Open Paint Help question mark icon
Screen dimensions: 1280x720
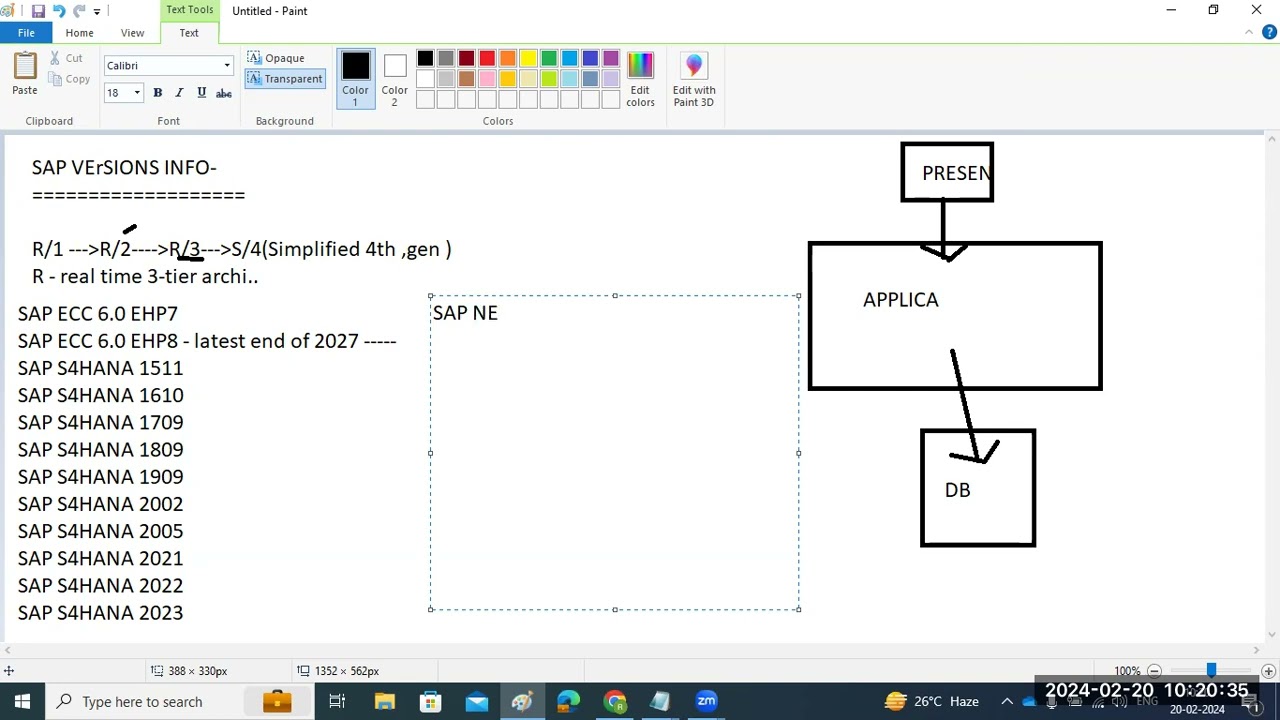1268,33
